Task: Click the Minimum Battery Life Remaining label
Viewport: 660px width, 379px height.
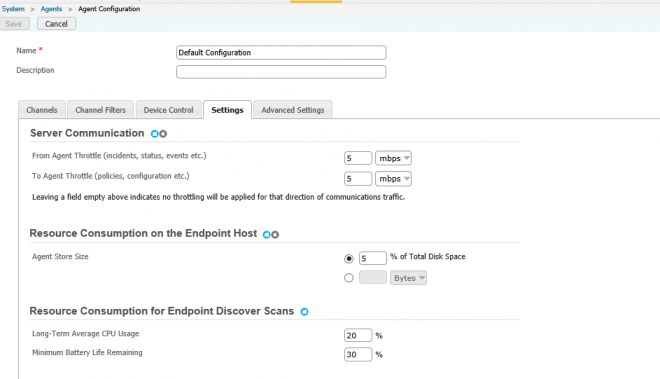Action: [x=87, y=352]
